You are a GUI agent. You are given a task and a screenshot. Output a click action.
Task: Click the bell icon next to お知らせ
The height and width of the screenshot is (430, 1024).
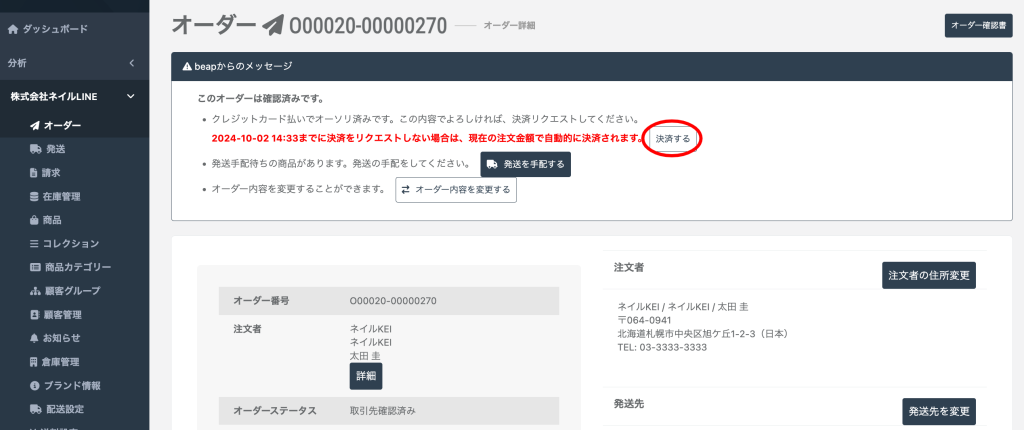(x=35, y=338)
